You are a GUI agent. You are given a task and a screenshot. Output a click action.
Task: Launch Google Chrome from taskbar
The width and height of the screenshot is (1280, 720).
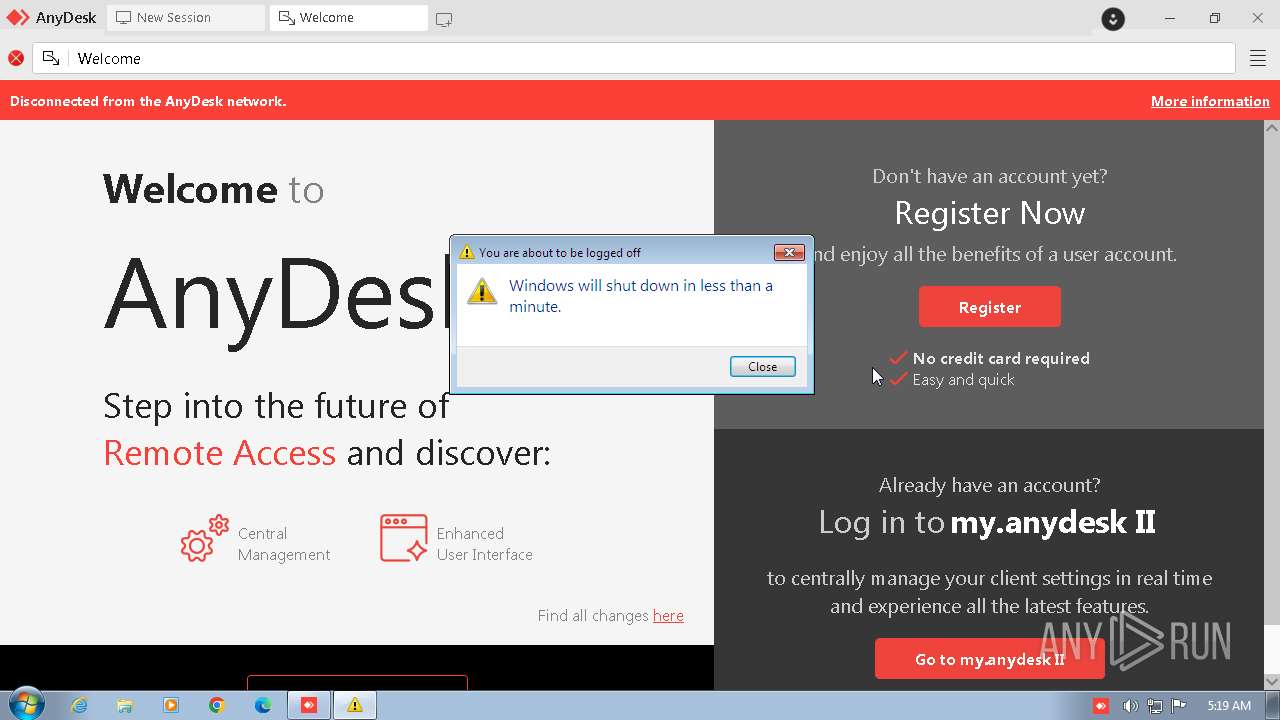click(x=217, y=706)
